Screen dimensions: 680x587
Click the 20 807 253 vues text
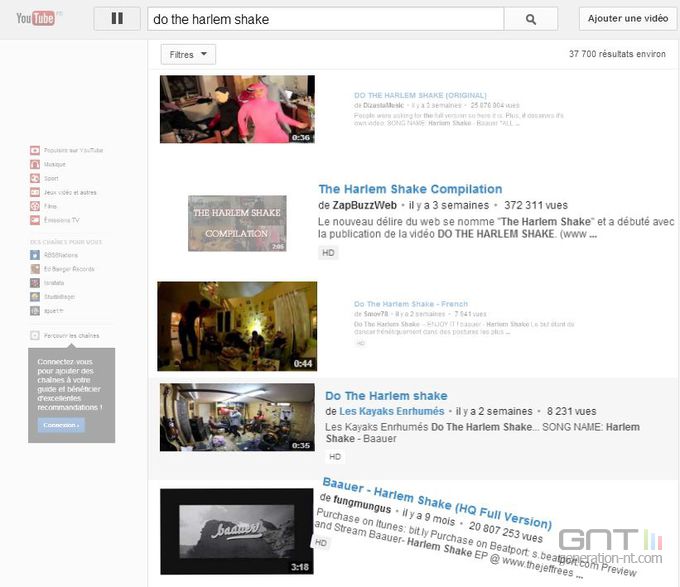(x=506, y=532)
